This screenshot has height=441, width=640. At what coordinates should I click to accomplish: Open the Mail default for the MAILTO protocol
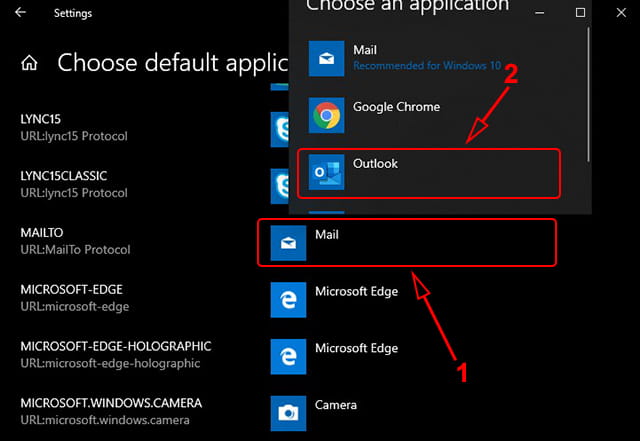(407, 243)
